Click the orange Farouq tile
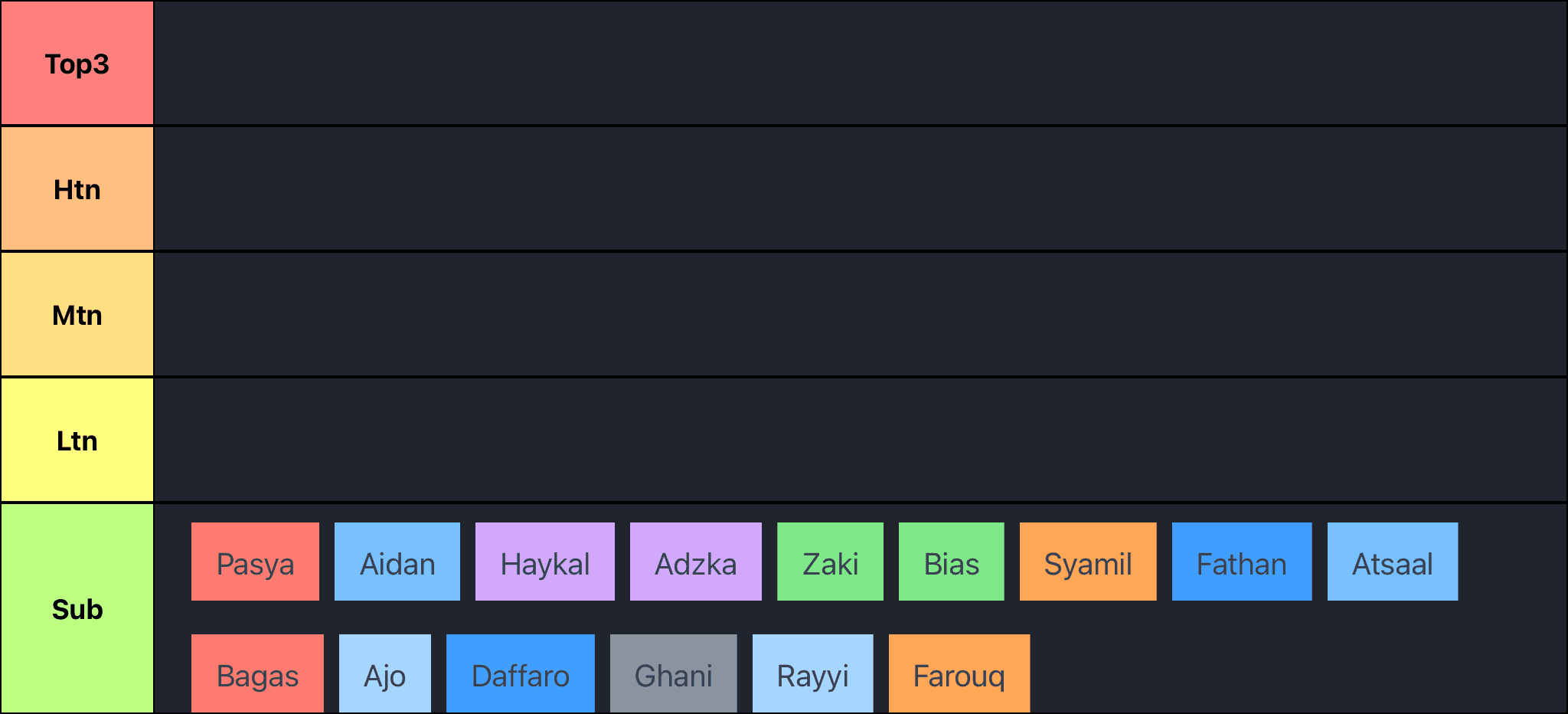This screenshot has height=714, width=1568. point(959,673)
